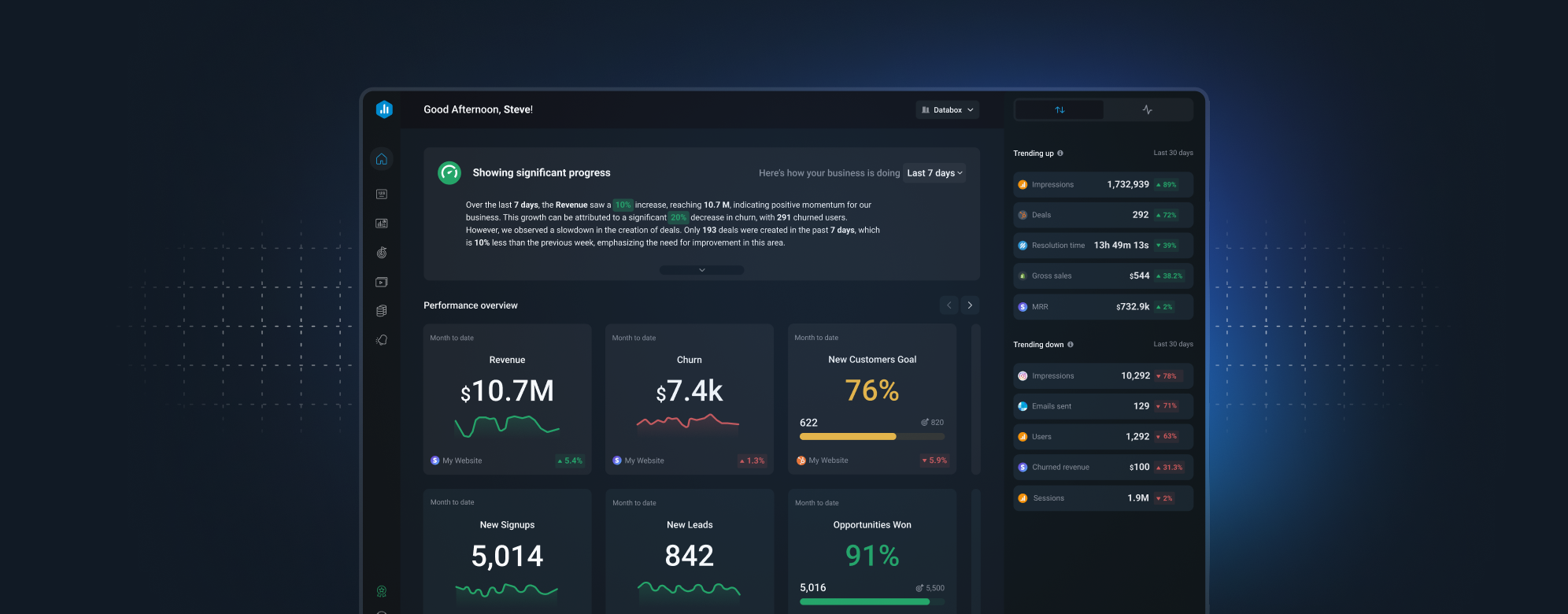Open the Alerts bell sidebar icon
This screenshot has width=1568, height=614.
[382, 340]
